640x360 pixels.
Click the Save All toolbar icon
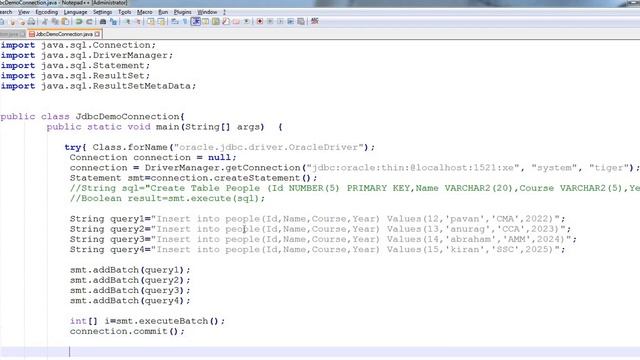(x=2, y=21)
